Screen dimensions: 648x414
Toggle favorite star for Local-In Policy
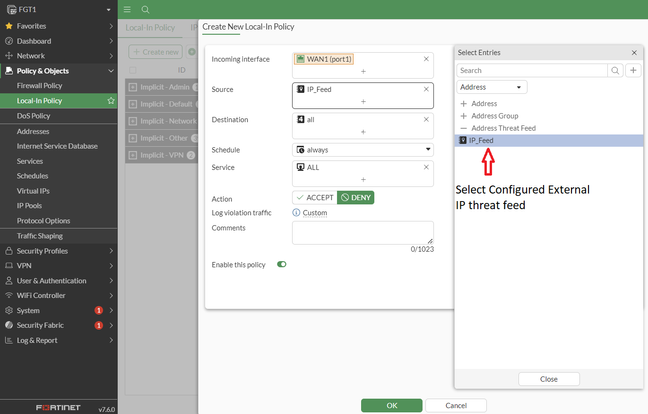(111, 100)
